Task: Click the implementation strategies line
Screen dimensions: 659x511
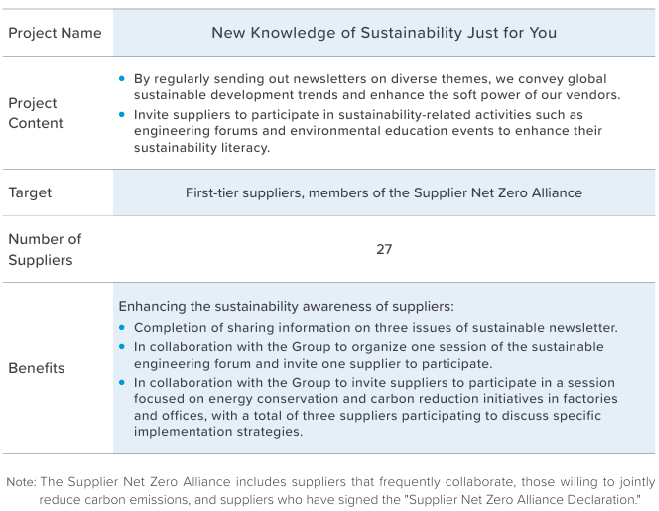Action: pyautogui.click(x=219, y=432)
